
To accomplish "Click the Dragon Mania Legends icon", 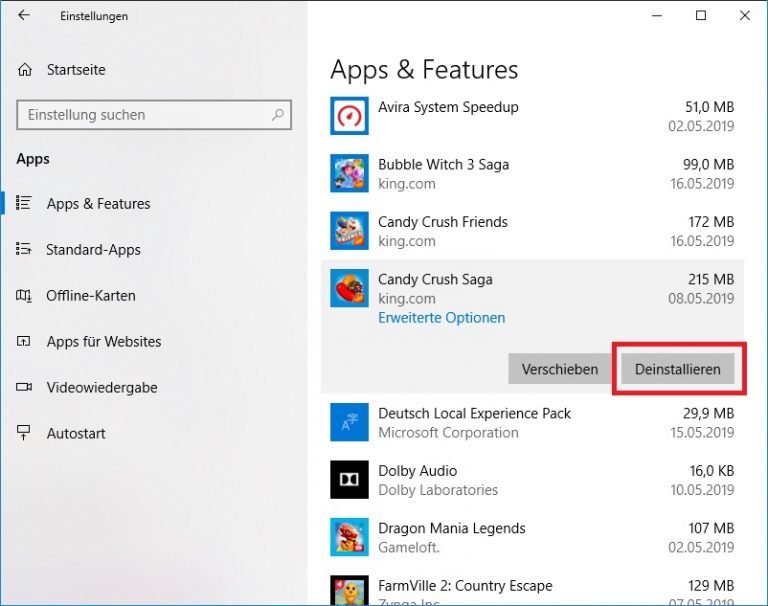I will click(349, 537).
